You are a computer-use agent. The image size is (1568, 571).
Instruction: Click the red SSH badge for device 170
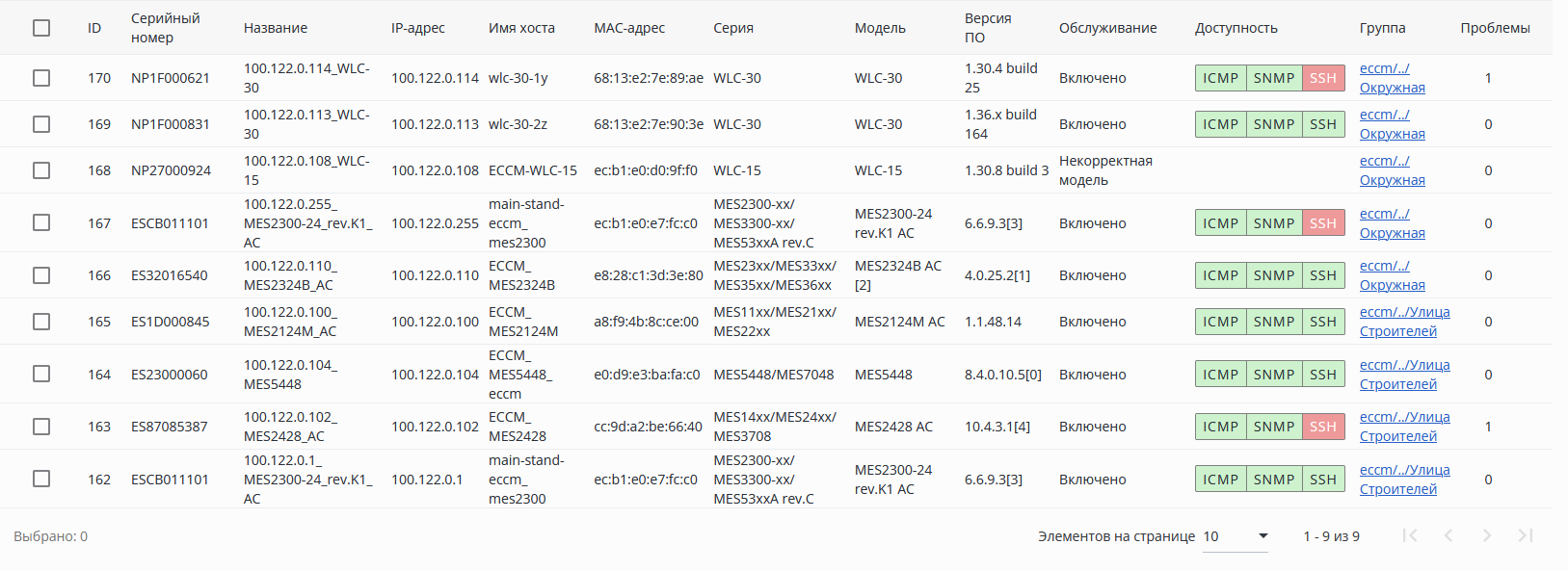coord(1323,78)
